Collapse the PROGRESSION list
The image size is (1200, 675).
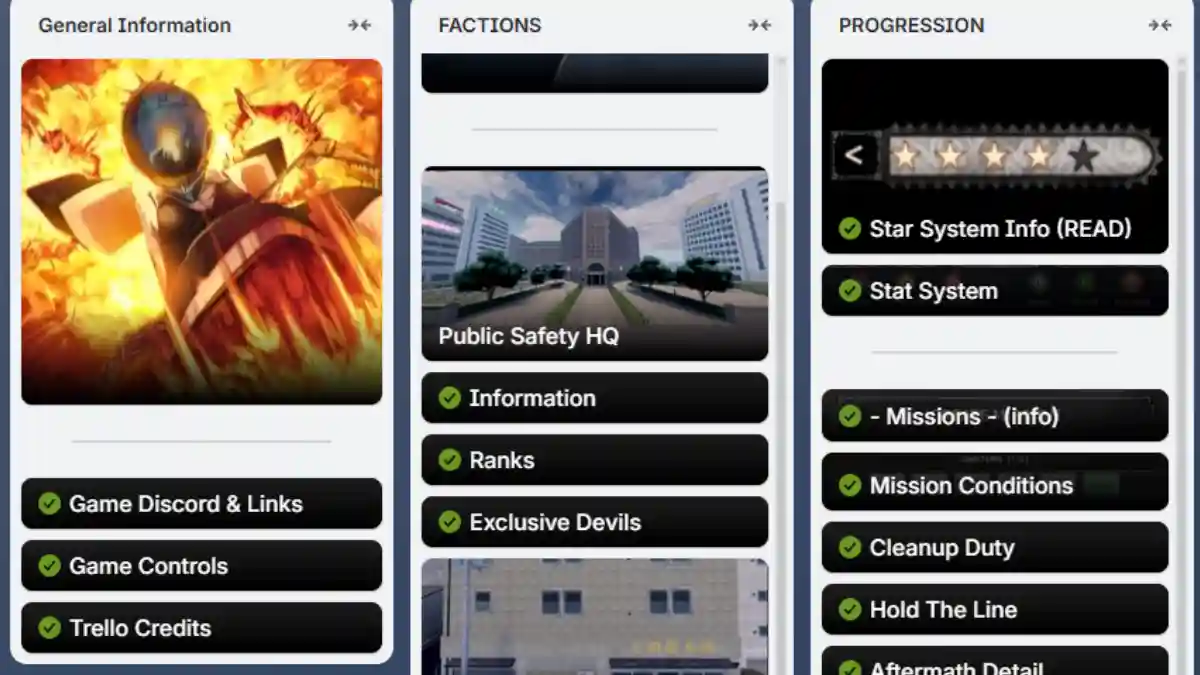(1160, 25)
